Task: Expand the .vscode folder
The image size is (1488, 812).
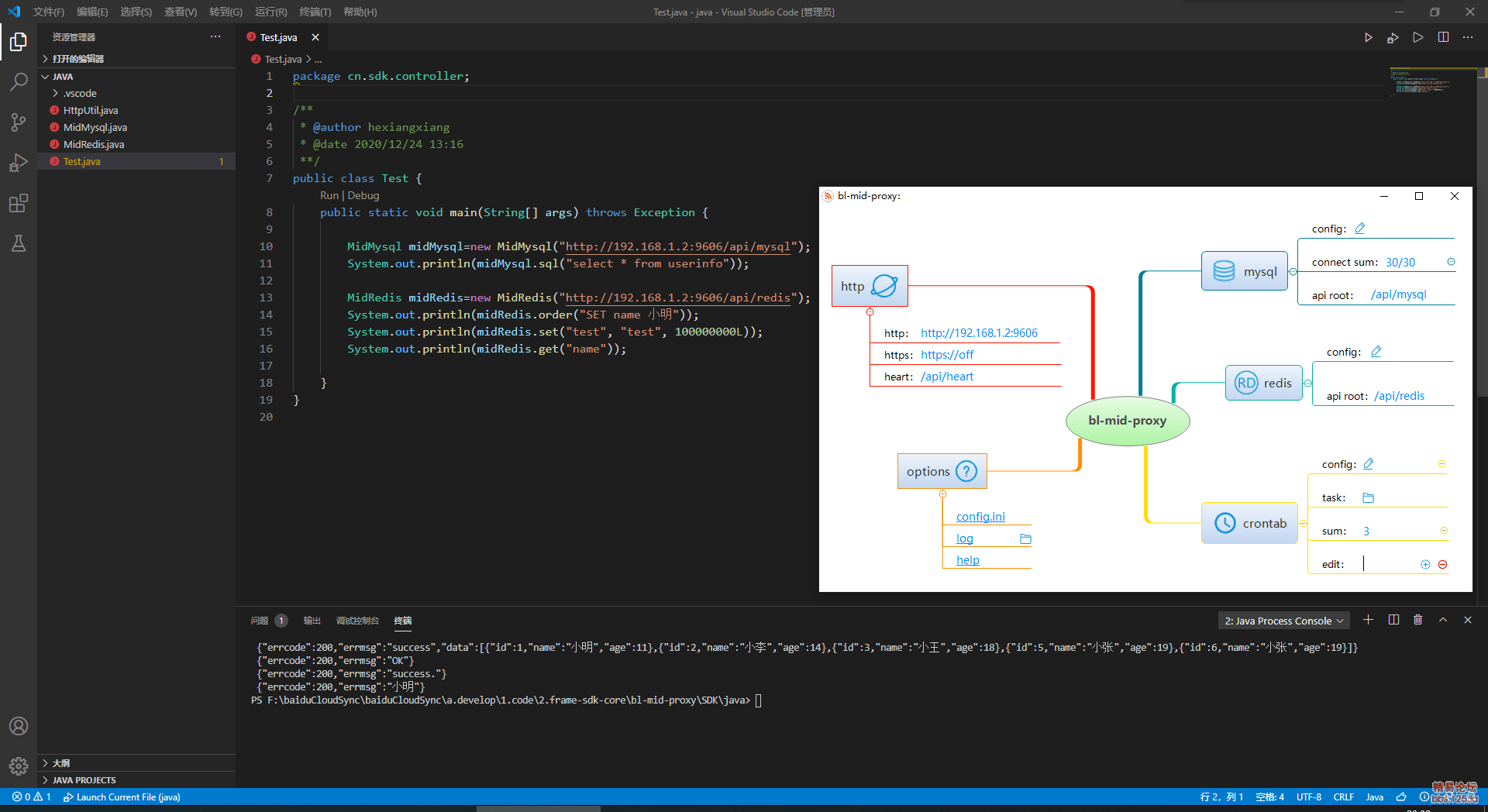Action: (x=137, y=93)
